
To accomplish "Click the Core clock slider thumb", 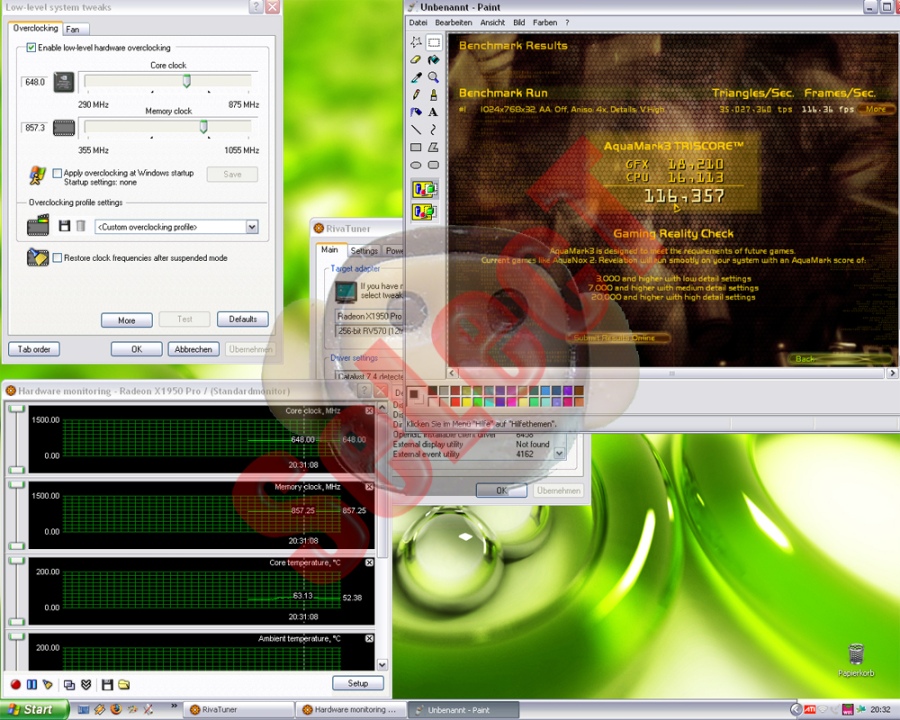I will [x=187, y=81].
